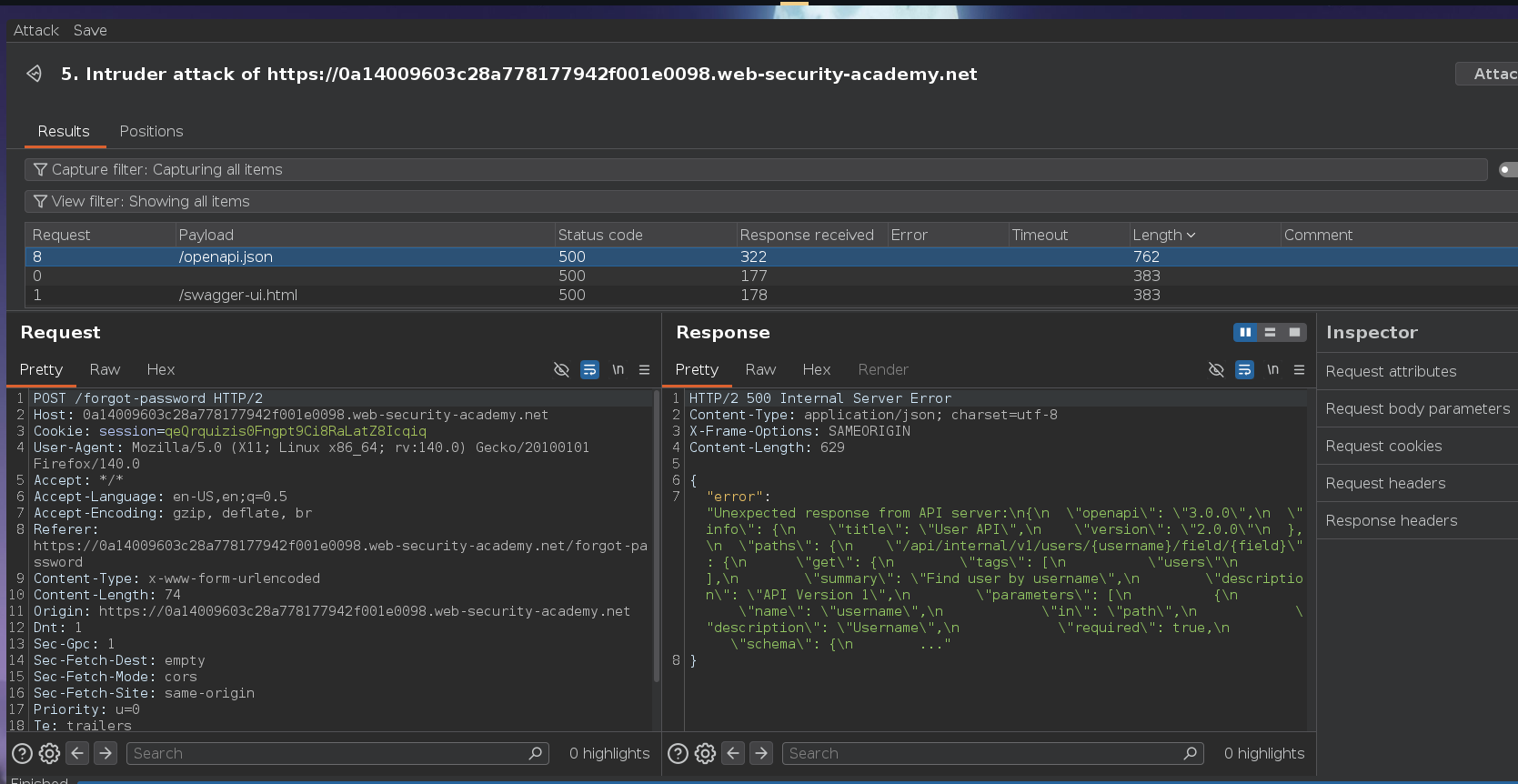Open the Request Raw tab
This screenshot has width=1518, height=784.
pos(105,369)
